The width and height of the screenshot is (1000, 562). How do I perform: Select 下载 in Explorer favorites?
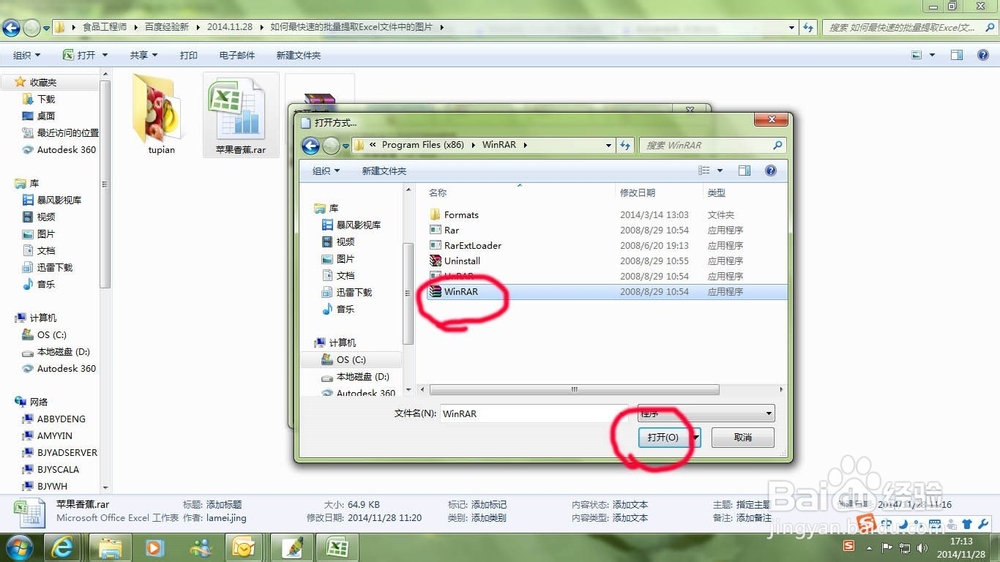[x=46, y=99]
